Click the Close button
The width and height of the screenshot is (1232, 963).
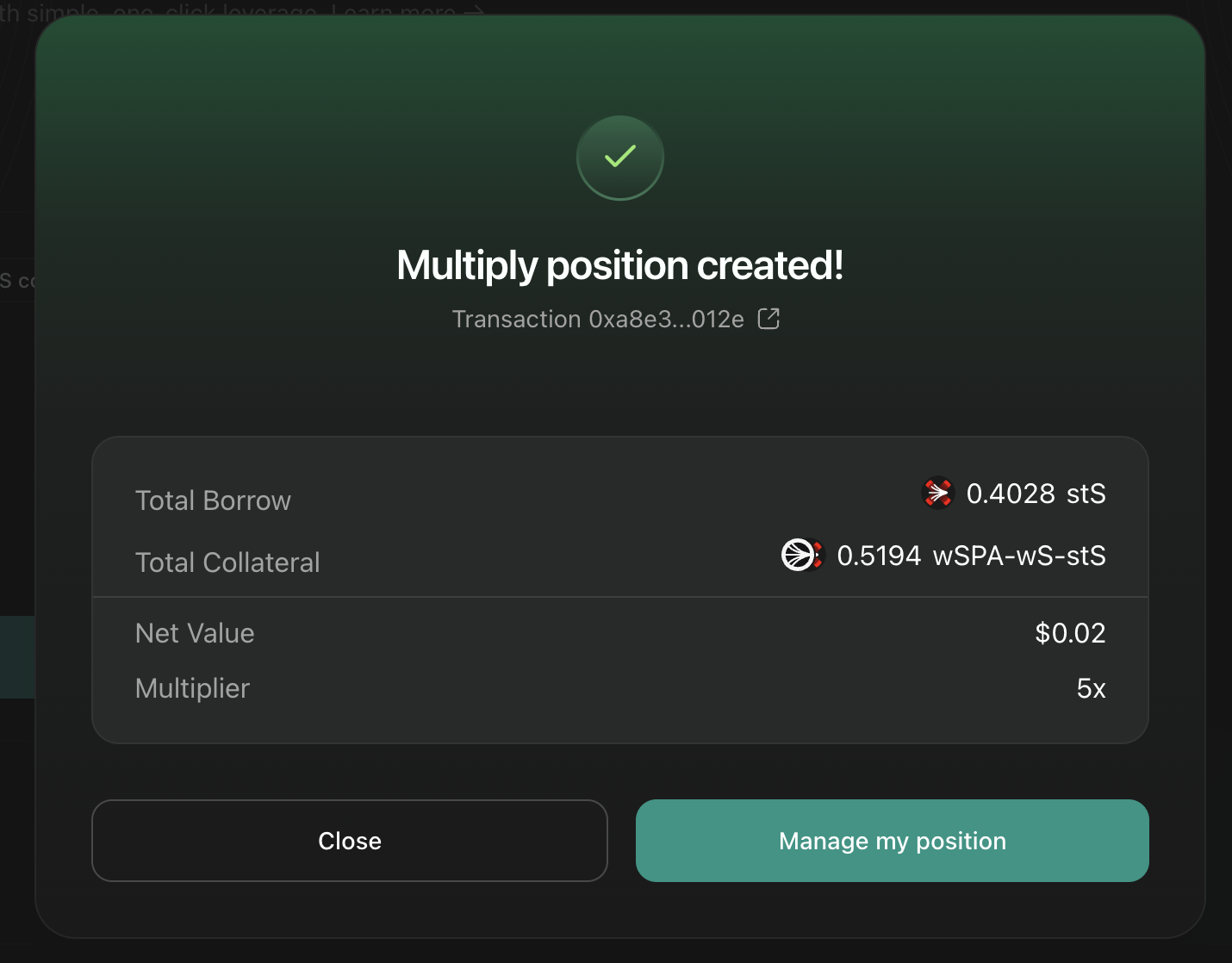[x=350, y=841]
